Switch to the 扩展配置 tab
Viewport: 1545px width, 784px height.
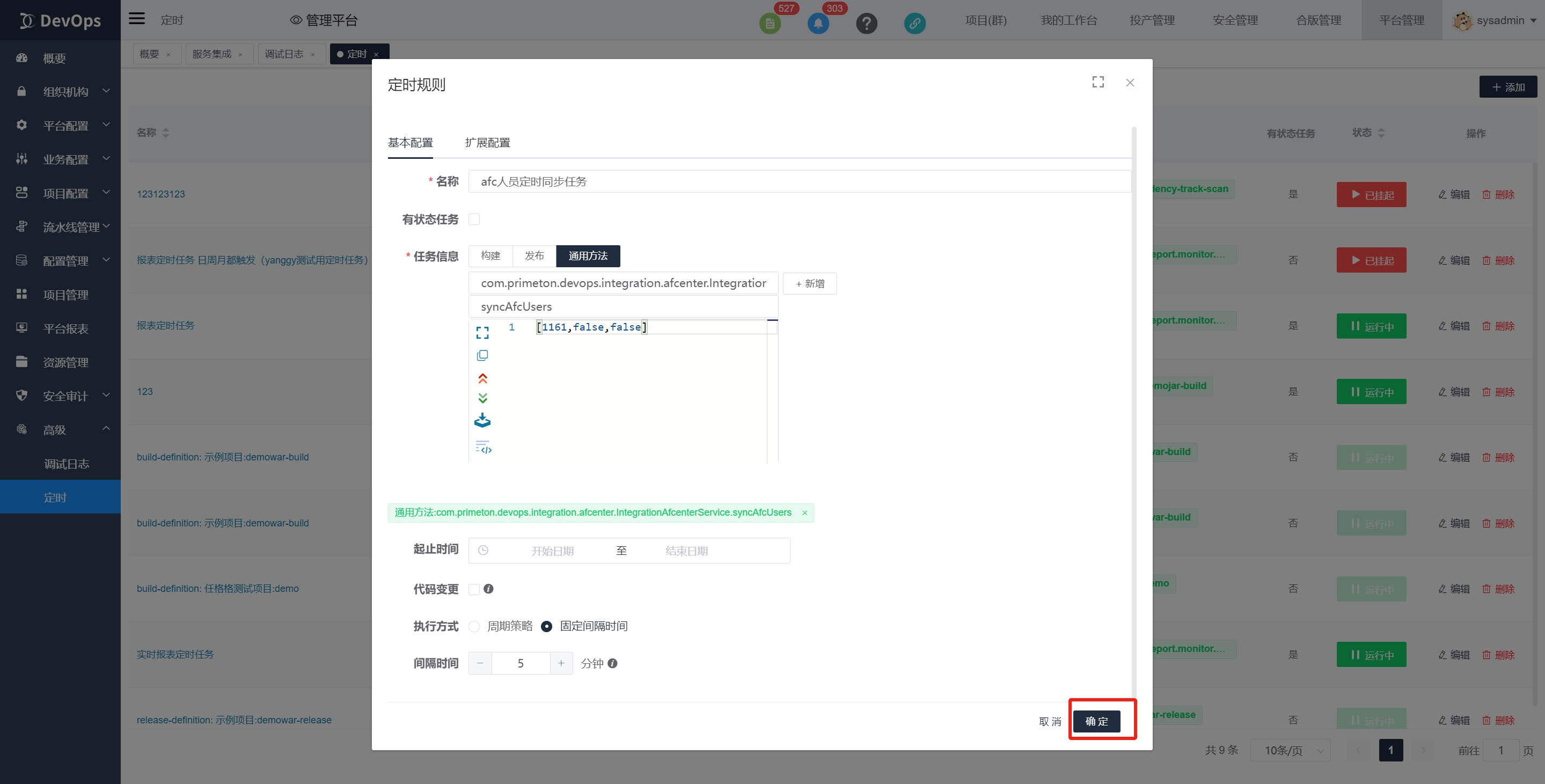pos(487,143)
